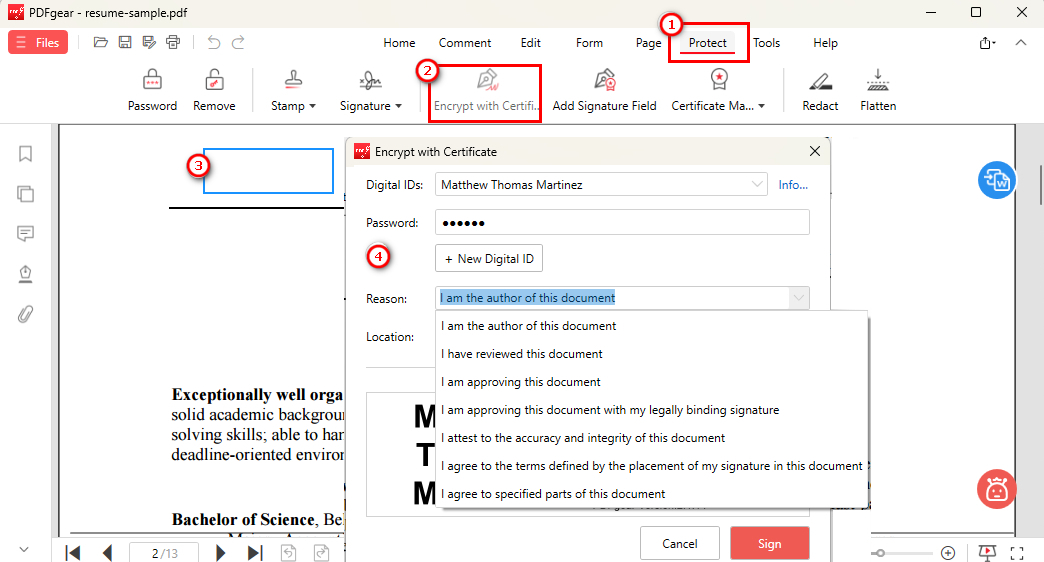The image size is (1044, 562).
Task: Collapse the ribbon with the chevron
Action: 1021,43
